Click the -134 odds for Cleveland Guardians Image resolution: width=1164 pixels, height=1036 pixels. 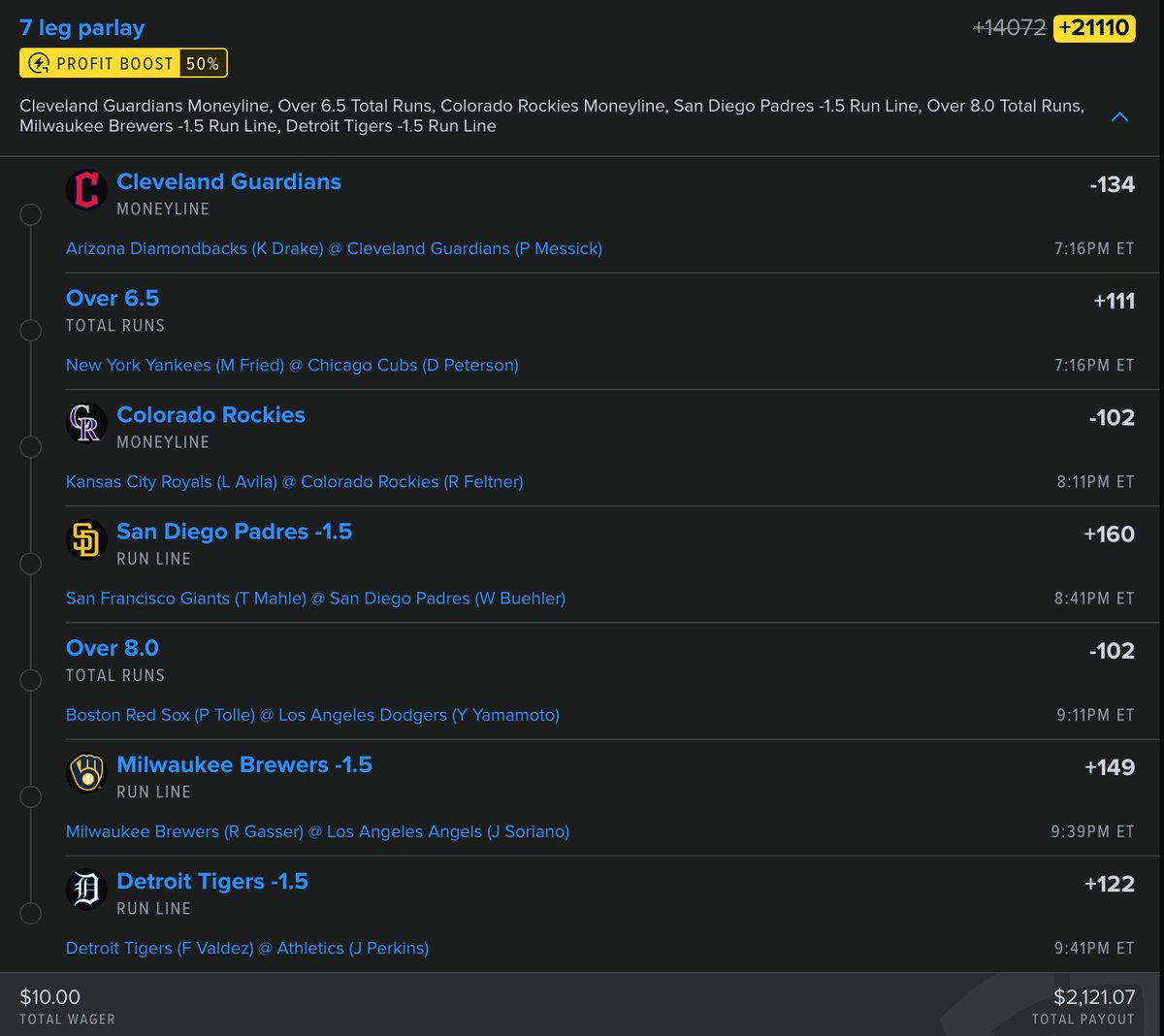pos(1112,184)
